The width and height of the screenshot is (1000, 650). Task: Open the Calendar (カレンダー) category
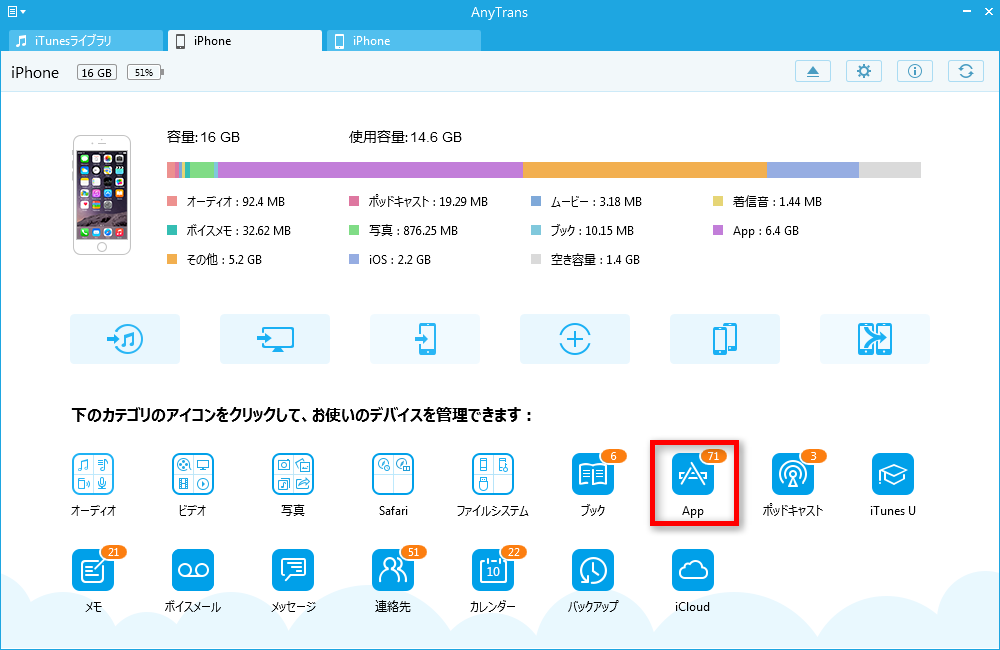492,570
